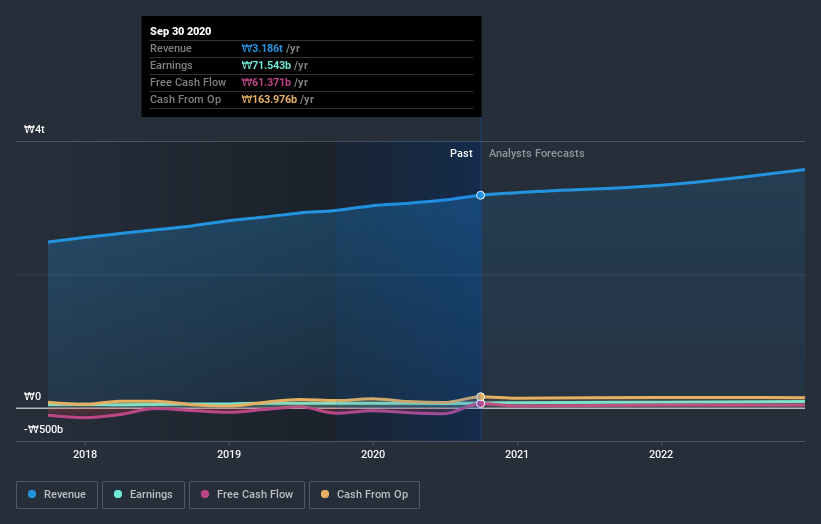
Task: Toggle the Earnings legend series
Action: (x=143, y=495)
